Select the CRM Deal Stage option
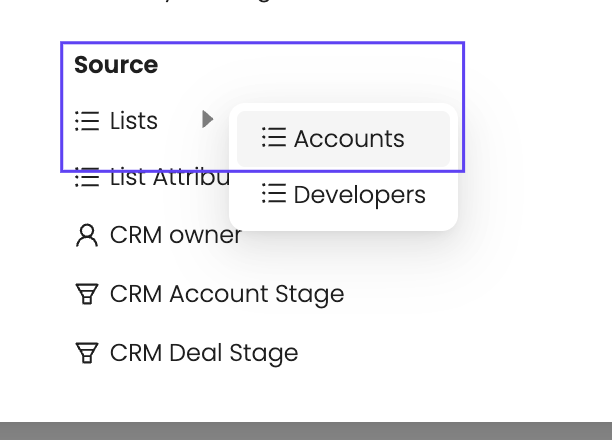This screenshot has height=440, width=612. 203,353
